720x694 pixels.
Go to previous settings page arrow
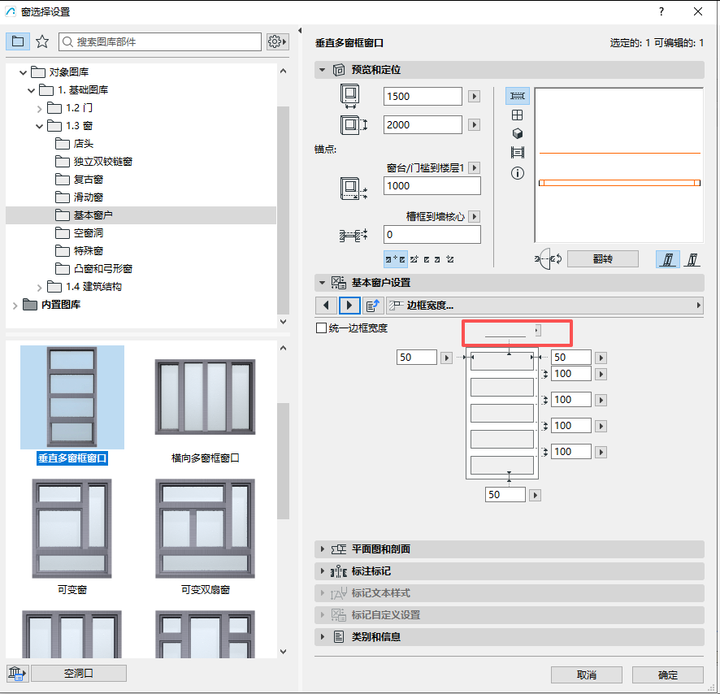(326, 305)
